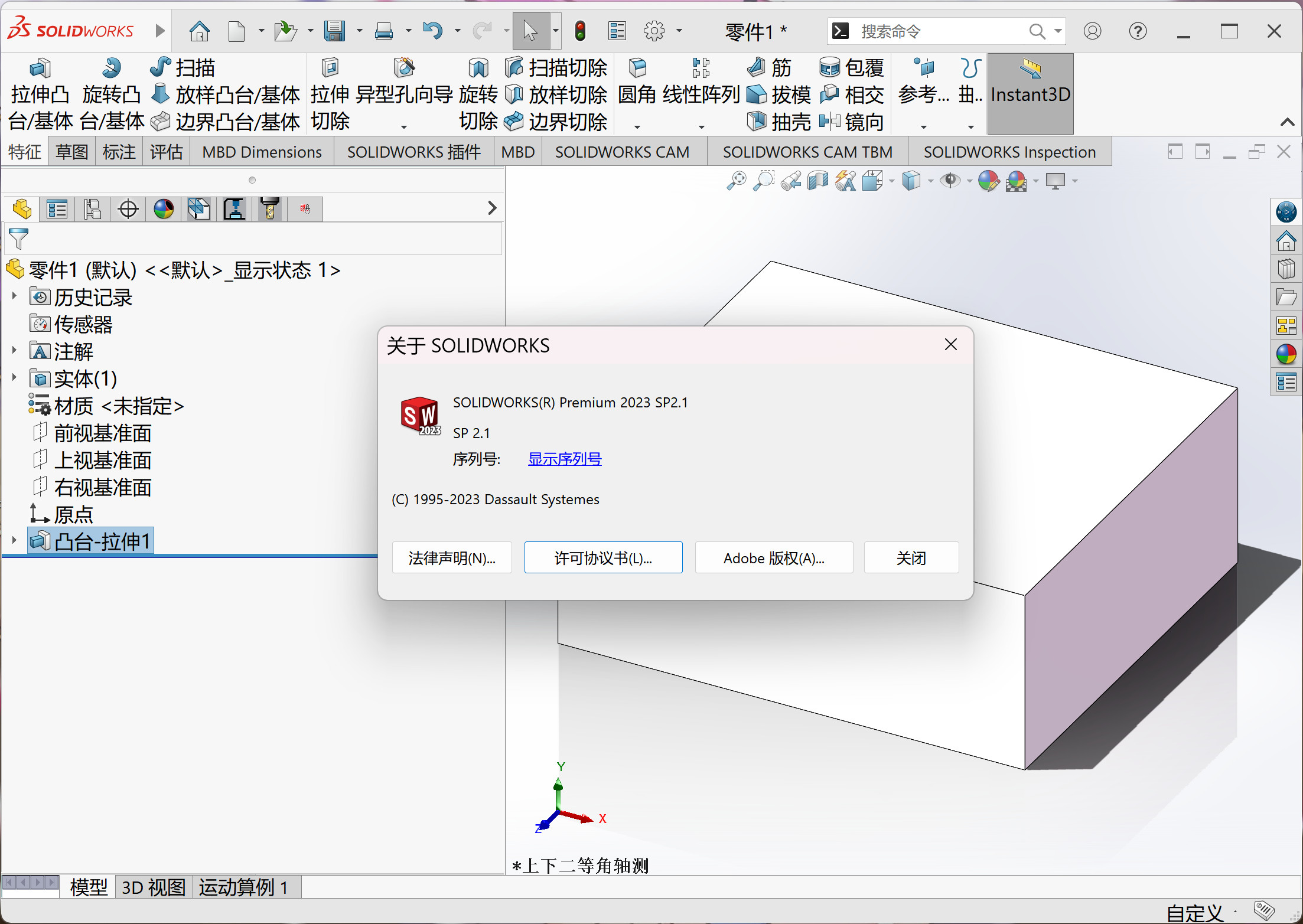This screenshot has width=1303, height=924.
Task: Expand the 历史记录 tree node
Action: click(x=14, y=295)
